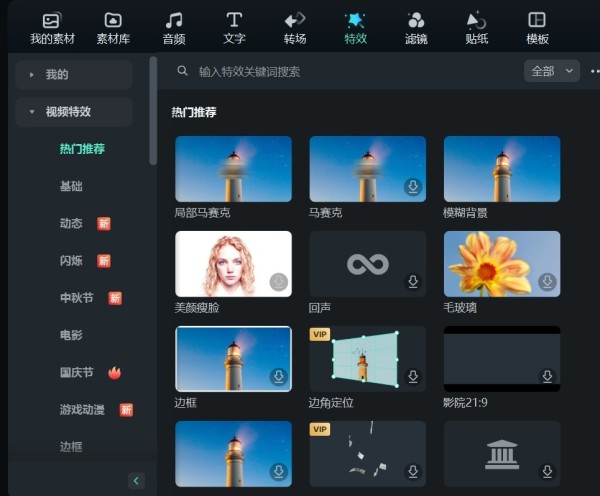Viewport: 600px width, 496px height.
Task: Select the 影院21:9 effect thumbnail
Action: (x=502, y=359)
